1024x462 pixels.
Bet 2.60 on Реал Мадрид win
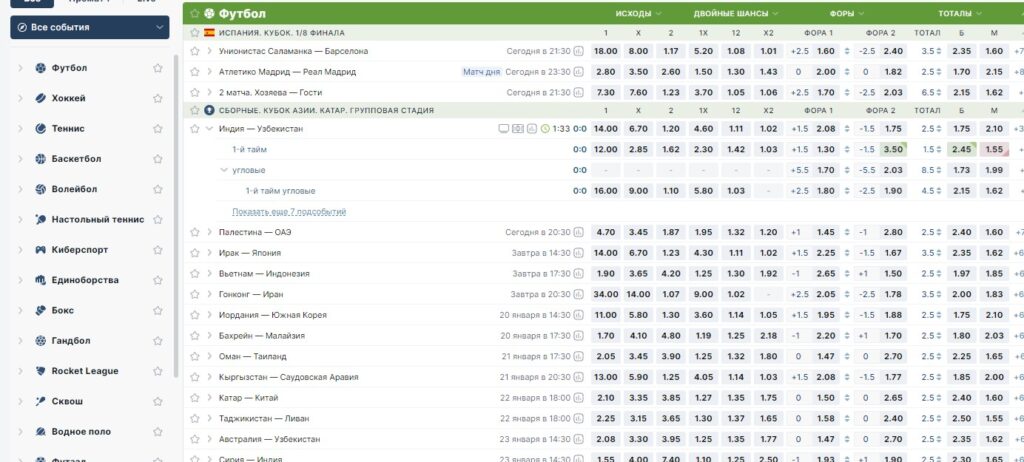[x=671, y=72]
